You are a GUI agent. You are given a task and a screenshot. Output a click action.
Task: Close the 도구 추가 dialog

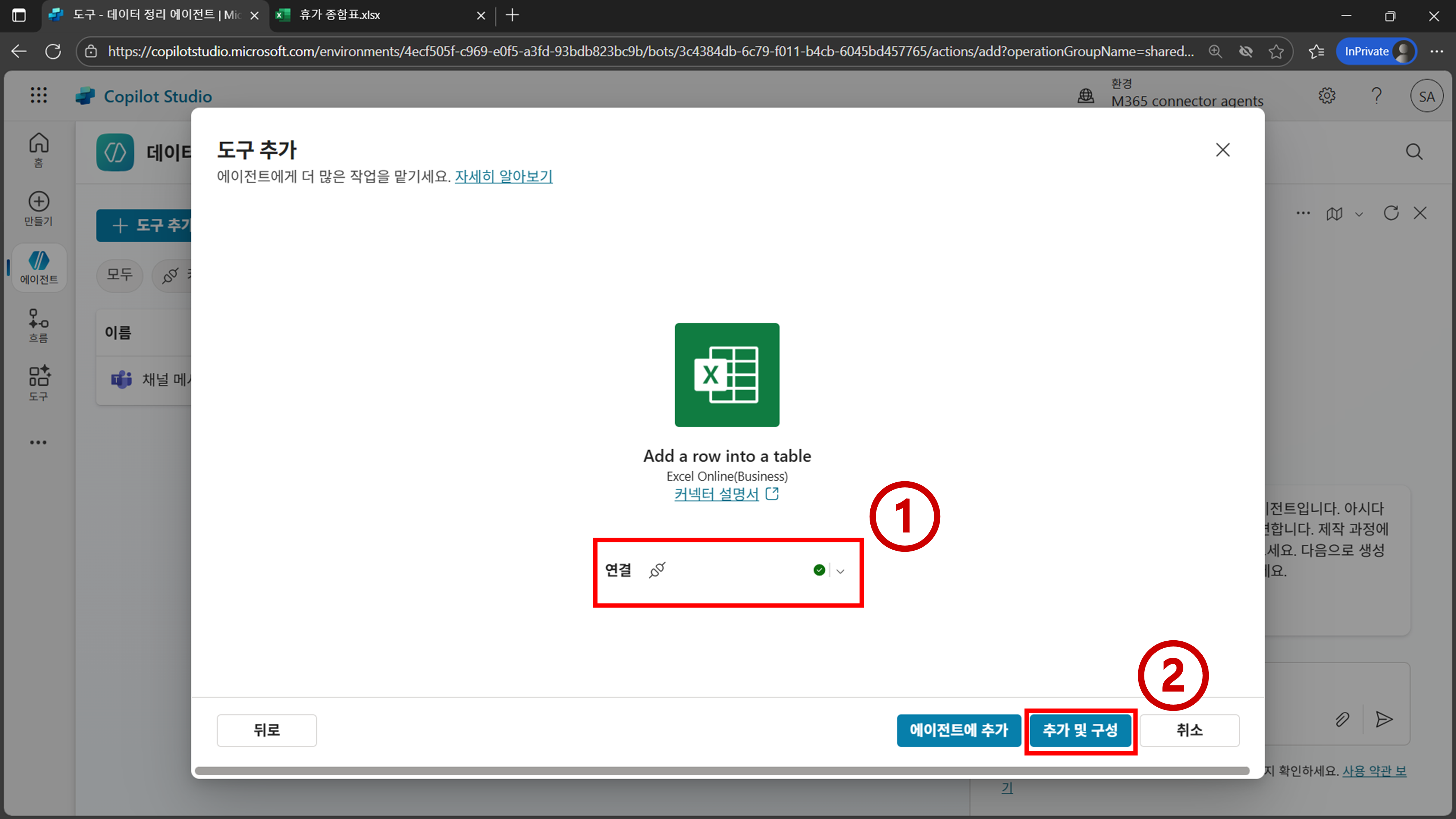point(1223,150)
